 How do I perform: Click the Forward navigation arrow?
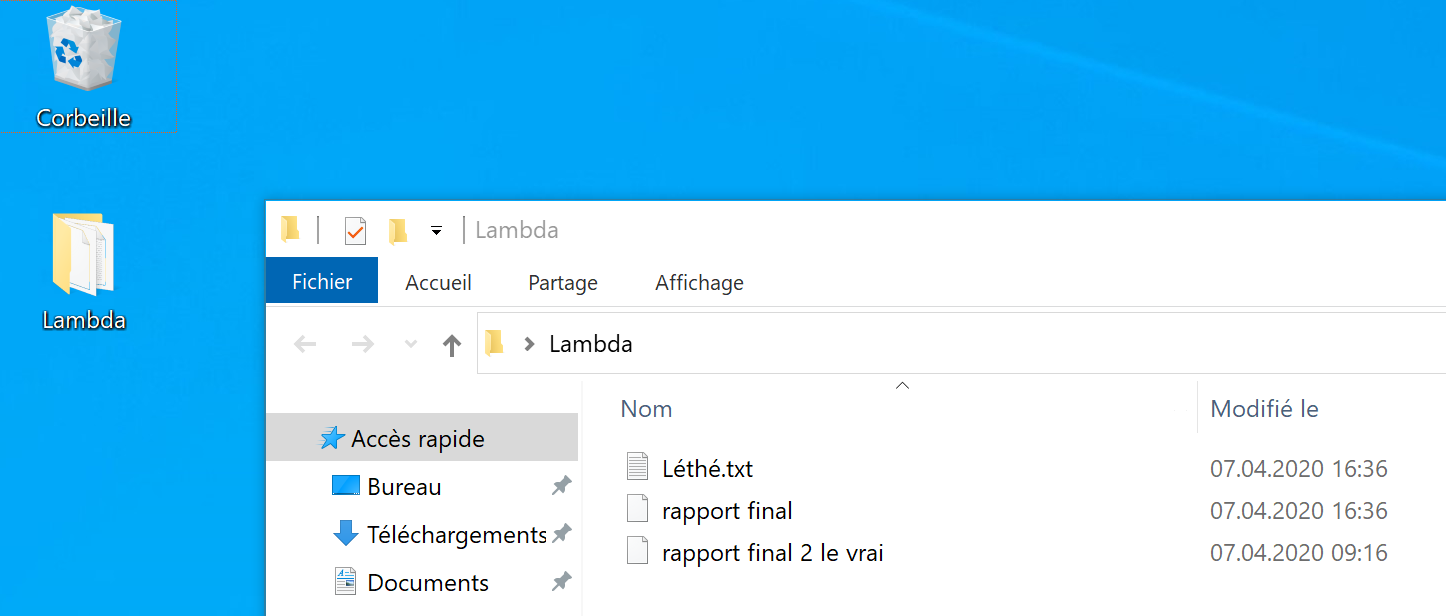click(362, 345)
